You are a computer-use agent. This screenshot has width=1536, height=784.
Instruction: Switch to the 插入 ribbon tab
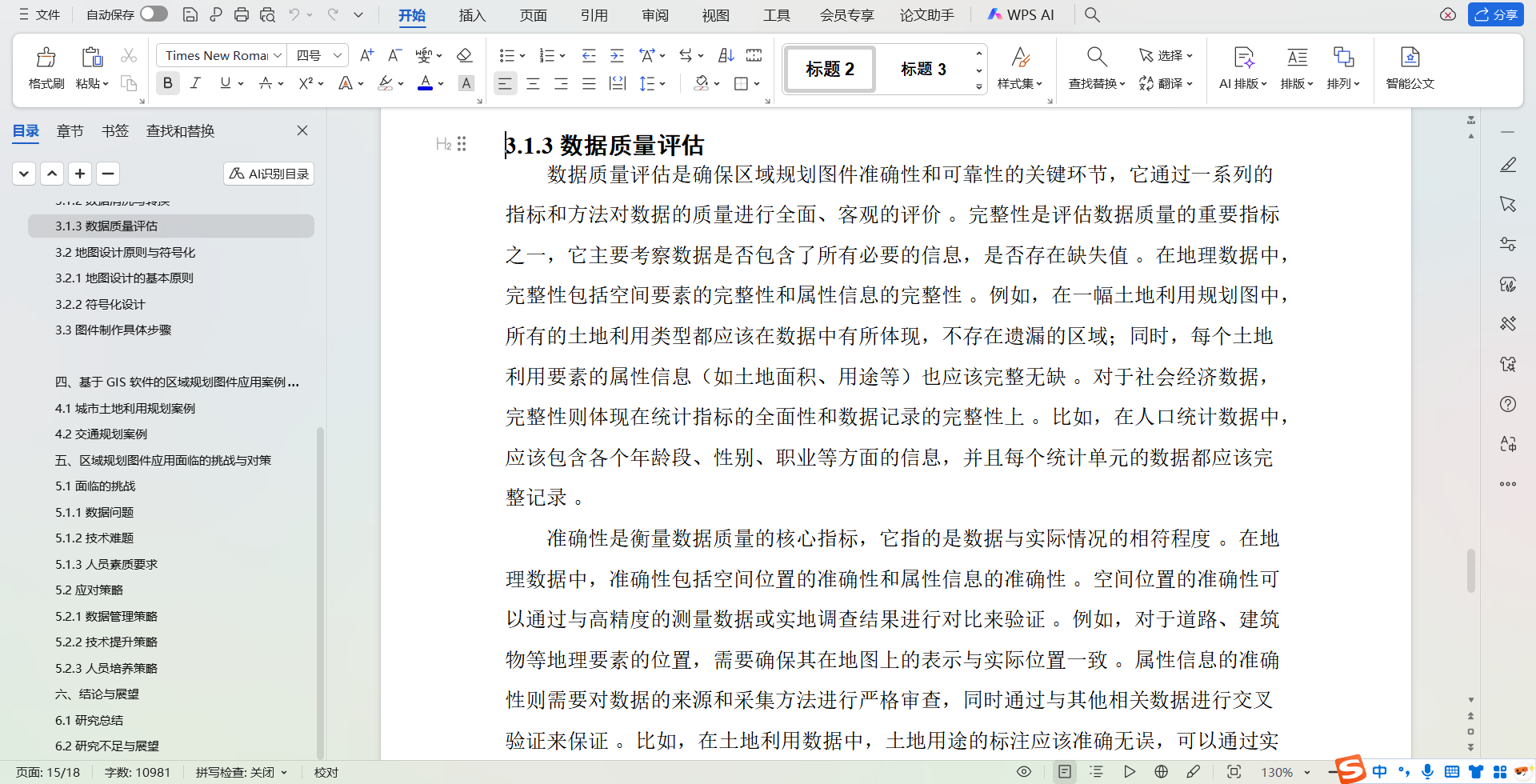[x=472, y=14]
